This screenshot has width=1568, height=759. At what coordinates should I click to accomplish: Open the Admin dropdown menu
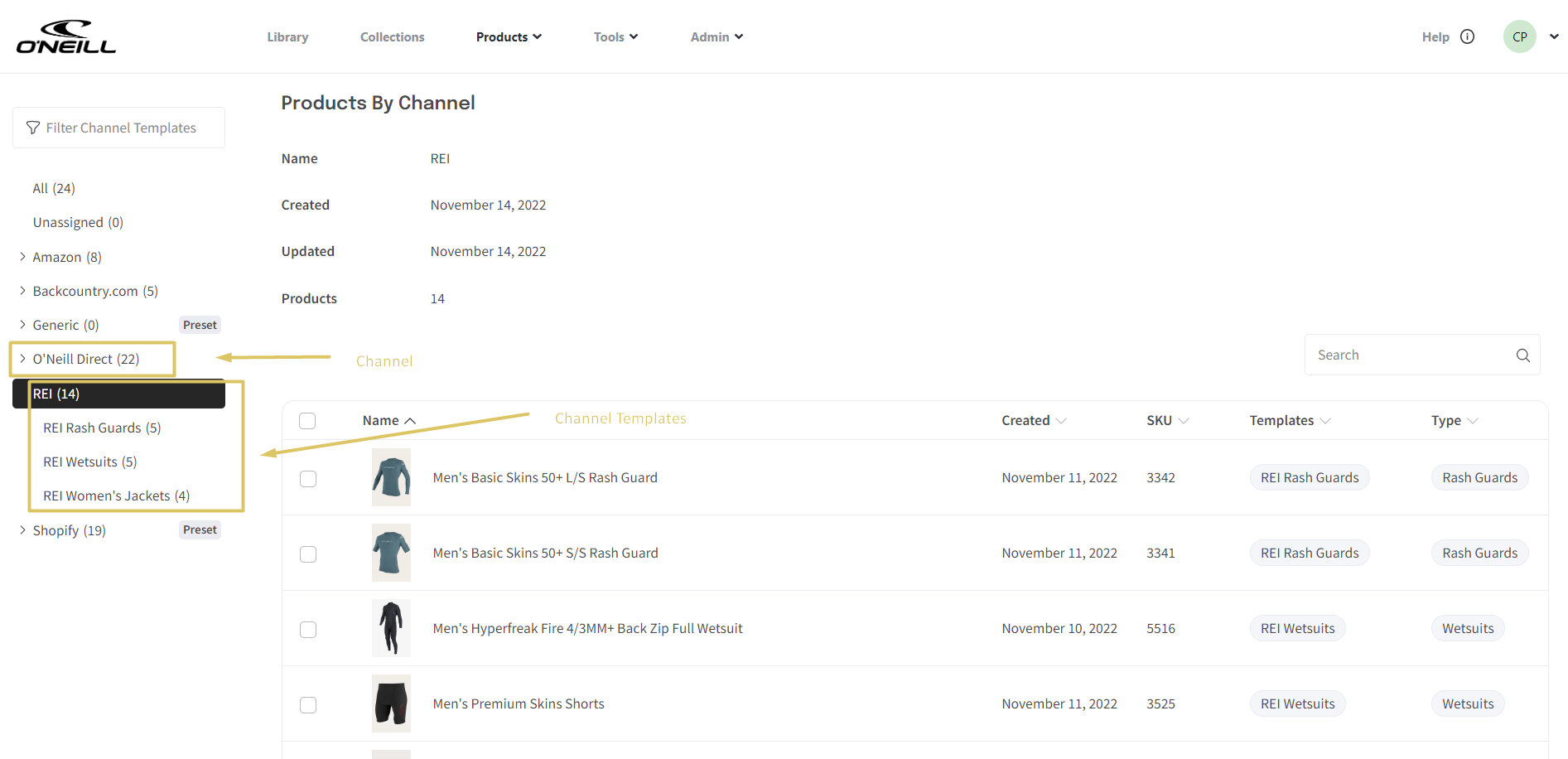[x=716, y=36]
